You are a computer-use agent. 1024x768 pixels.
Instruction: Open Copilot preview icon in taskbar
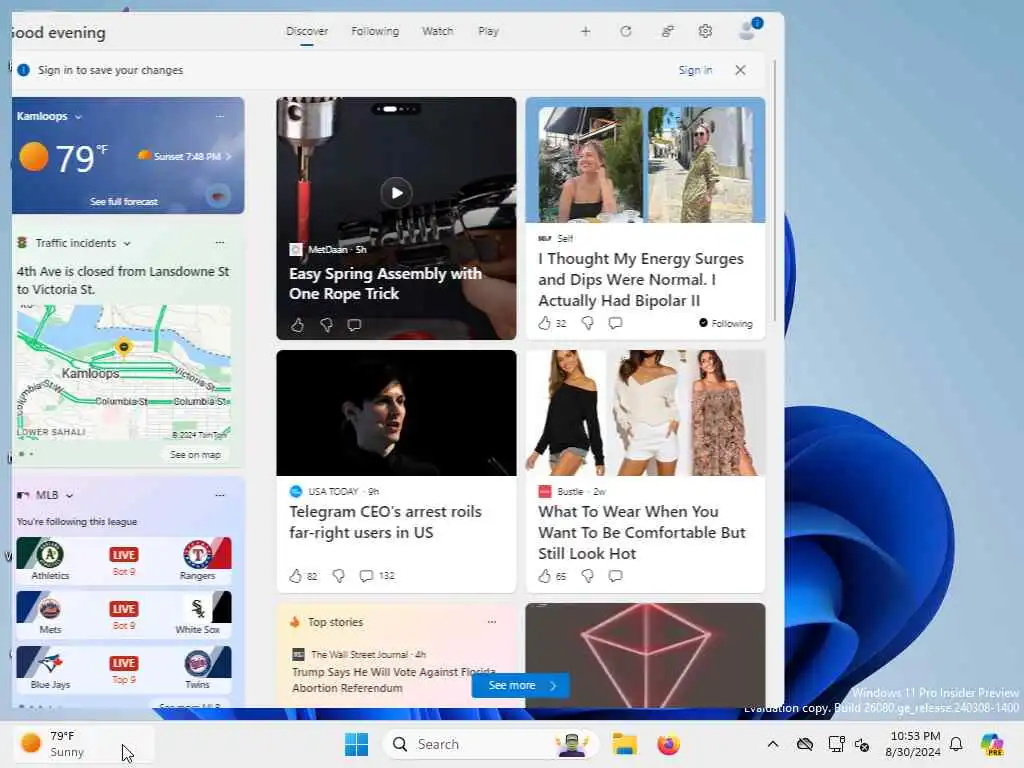tap(992, 744)
